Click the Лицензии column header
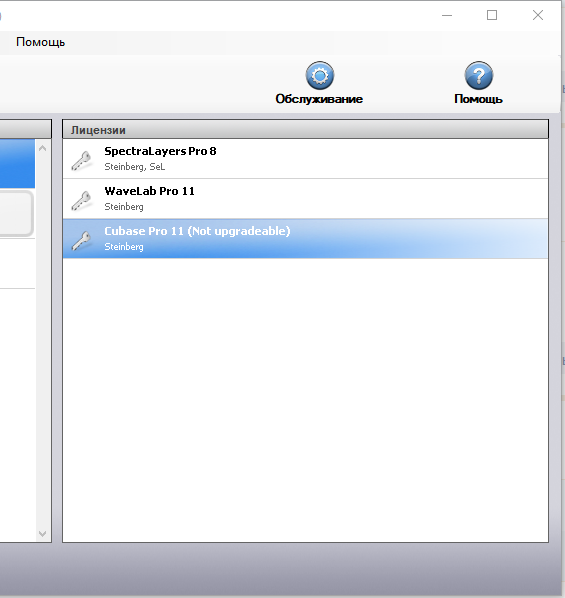Screen dimensions: 565x598 point(305,129)
